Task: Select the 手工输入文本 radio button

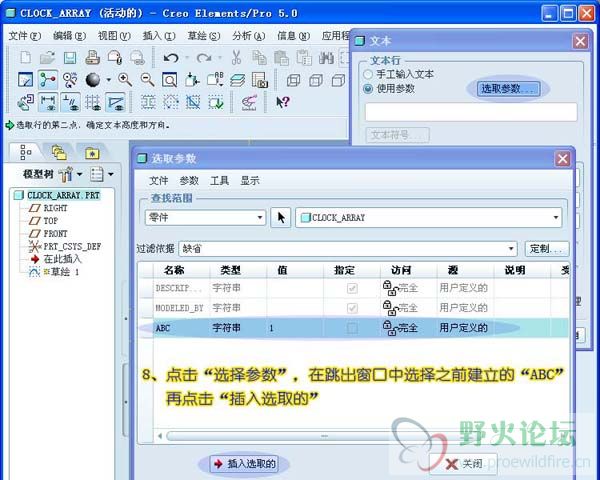Action: [x=368, y=74]
